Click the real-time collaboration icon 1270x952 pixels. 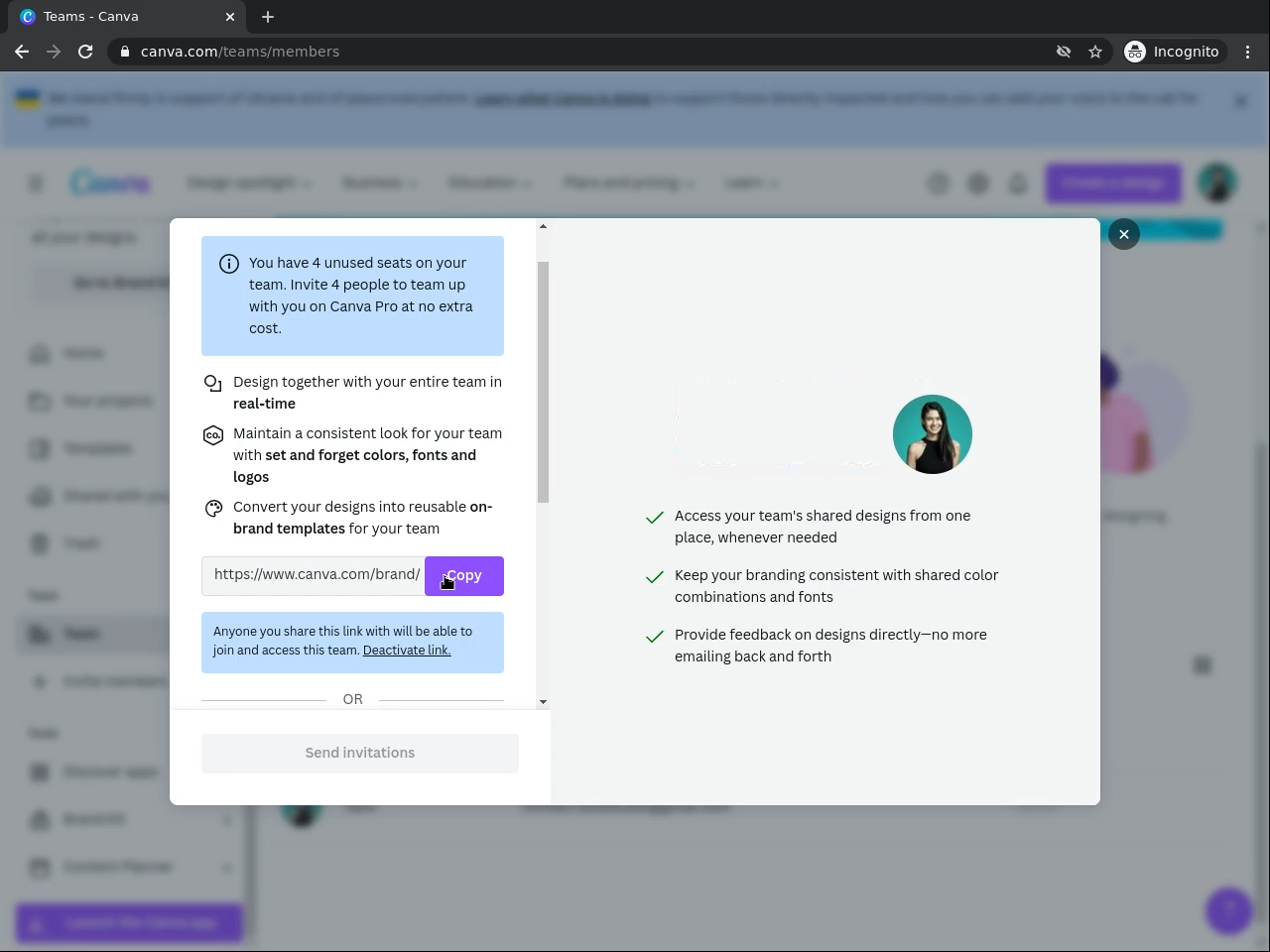[212, 384]
